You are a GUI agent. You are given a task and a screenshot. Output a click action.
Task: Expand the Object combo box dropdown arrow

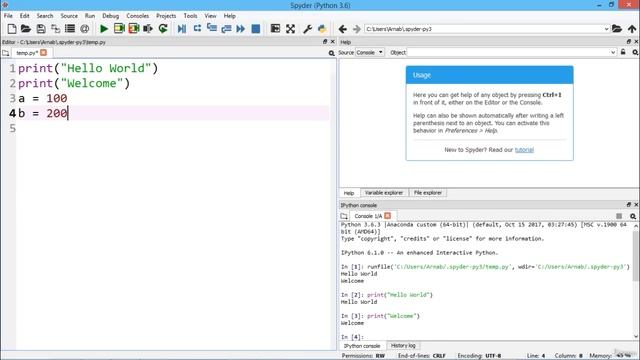click(x=613, y=52)
